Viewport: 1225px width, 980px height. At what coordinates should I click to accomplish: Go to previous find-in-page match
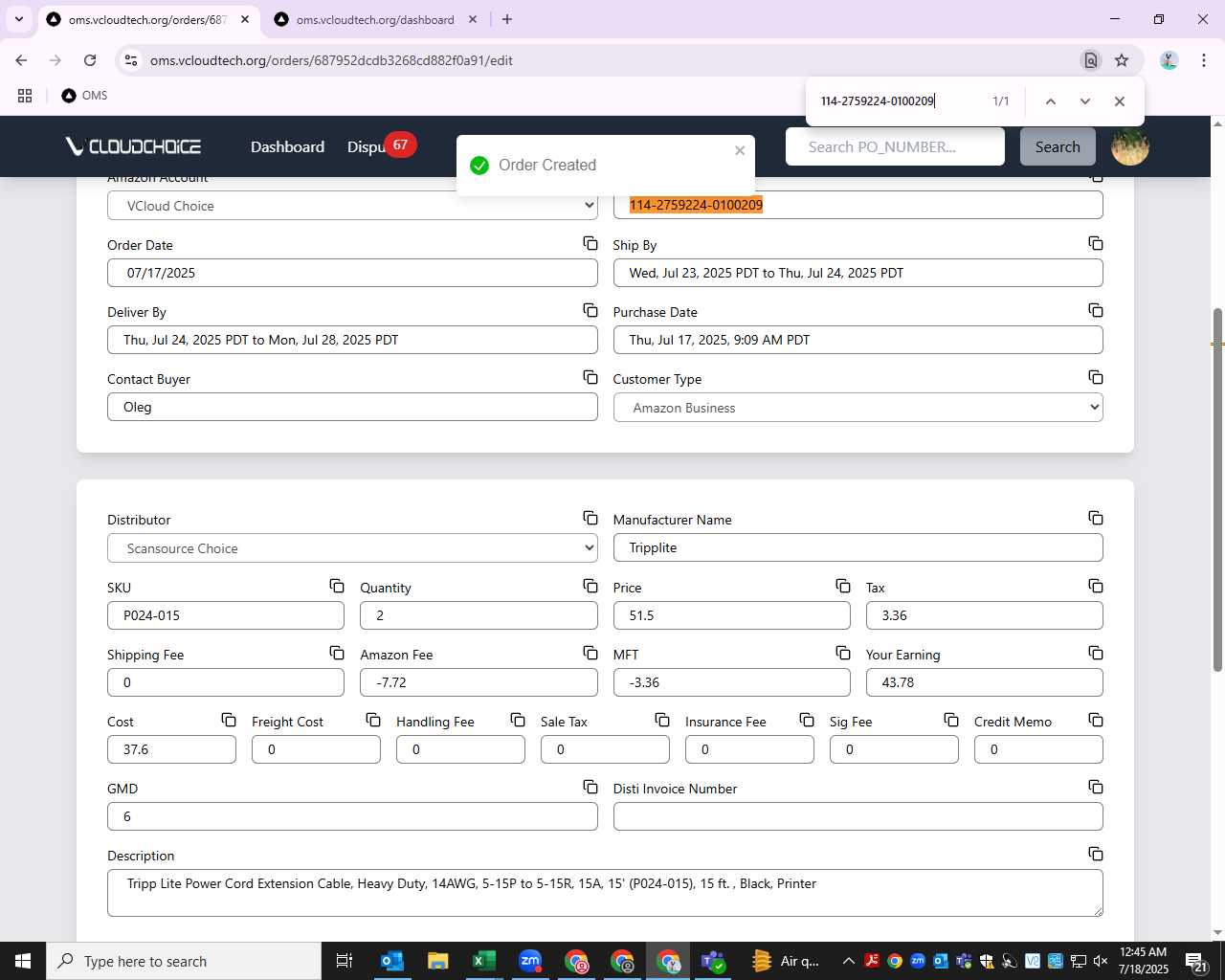(x=1051, y=101)
